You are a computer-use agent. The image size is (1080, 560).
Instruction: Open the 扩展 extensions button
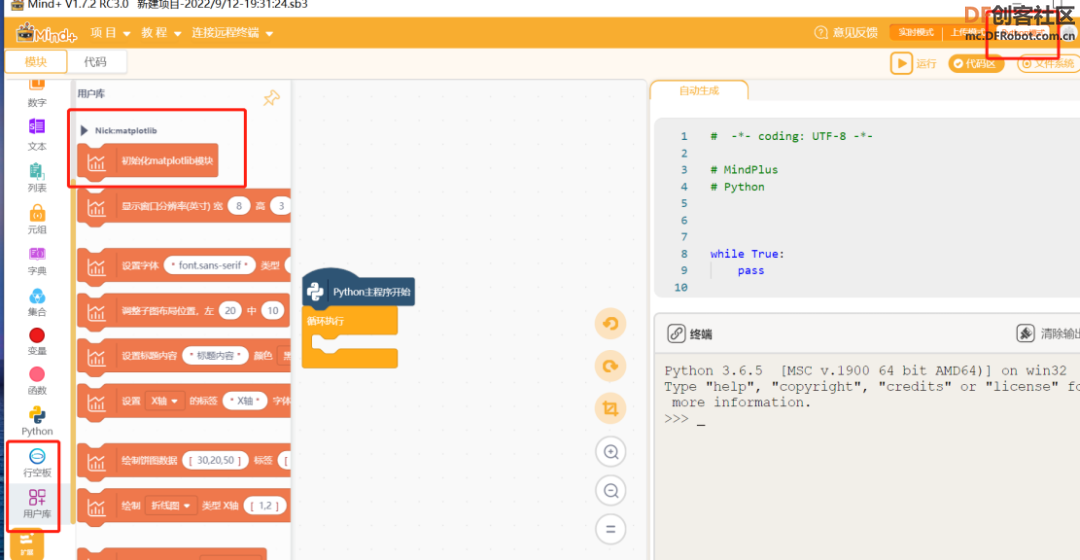click(27, 544)
